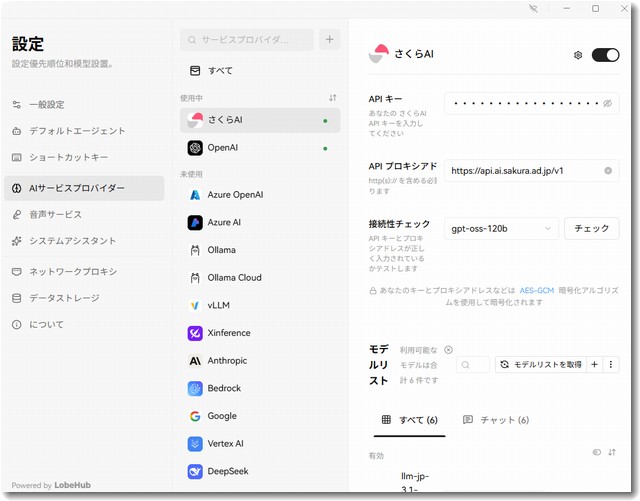Image resolution: width=640 pixels, height=501 pixels.
Task: Click the モデルリストを取得 button
Action: [540, 365]
